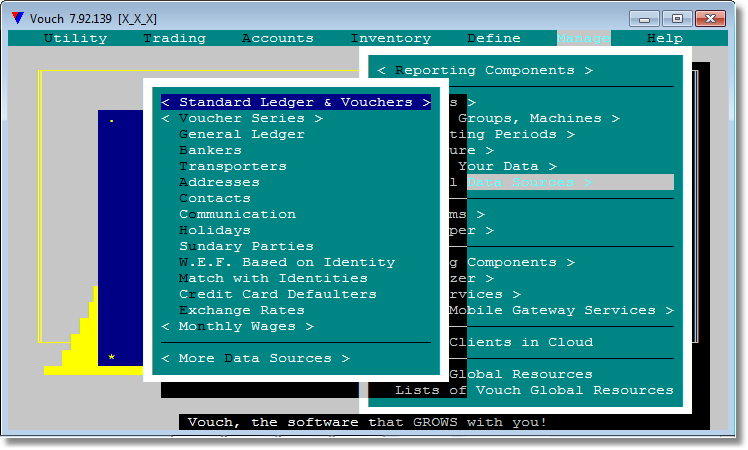
Task: Choose Contacts from the data sources list
Action: tap(215, 198)
